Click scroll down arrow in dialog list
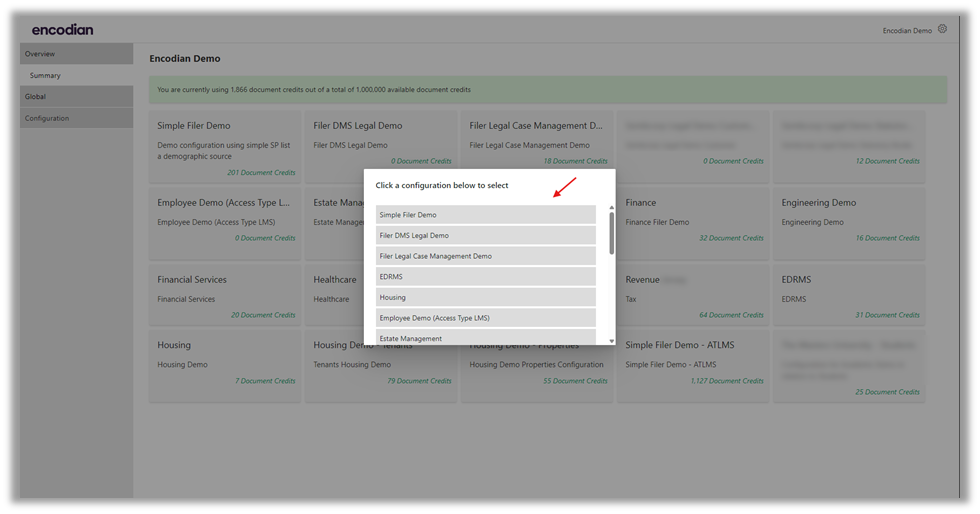This screenshot has height=514, width=980. pos(611,341)
